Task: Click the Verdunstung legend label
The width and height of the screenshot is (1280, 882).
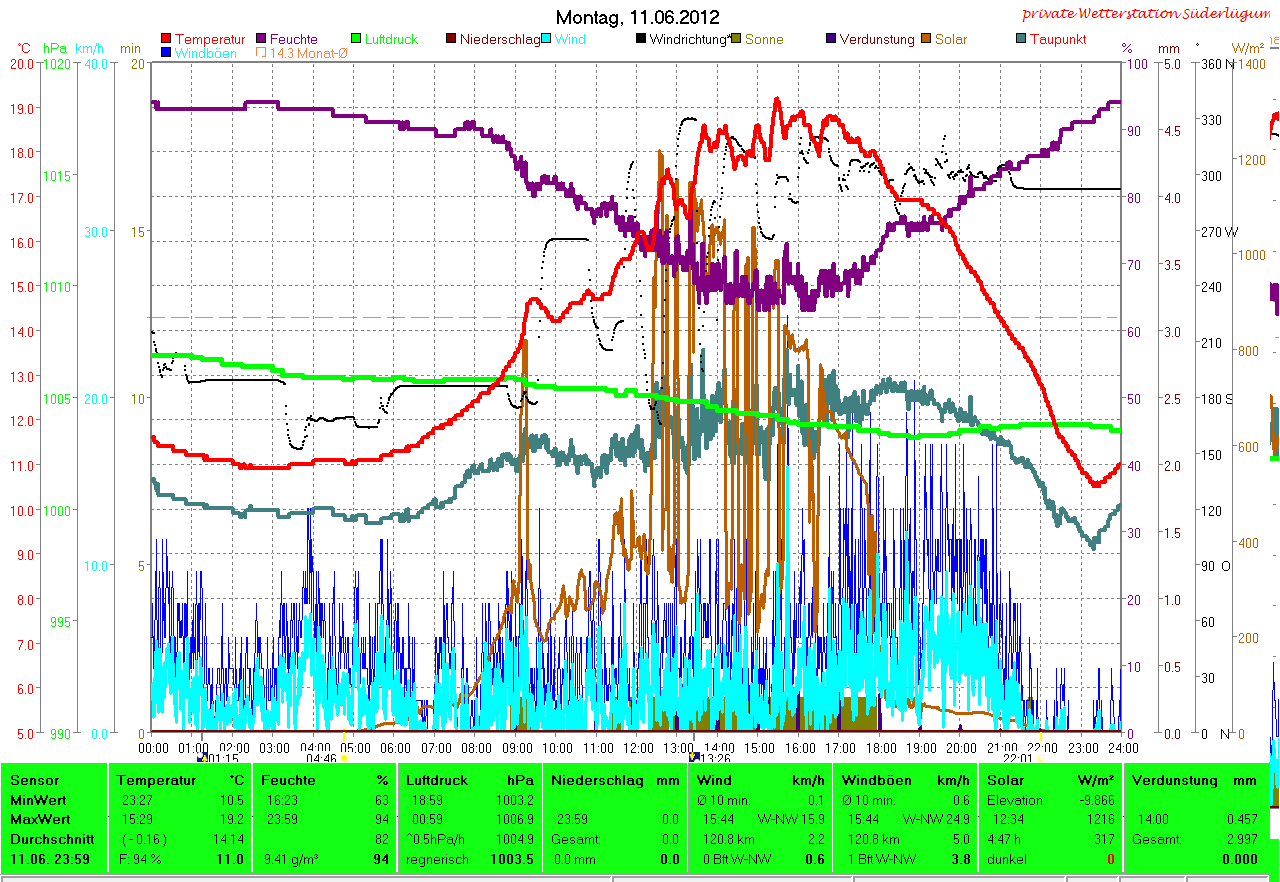Action: [x=876, y=40]
